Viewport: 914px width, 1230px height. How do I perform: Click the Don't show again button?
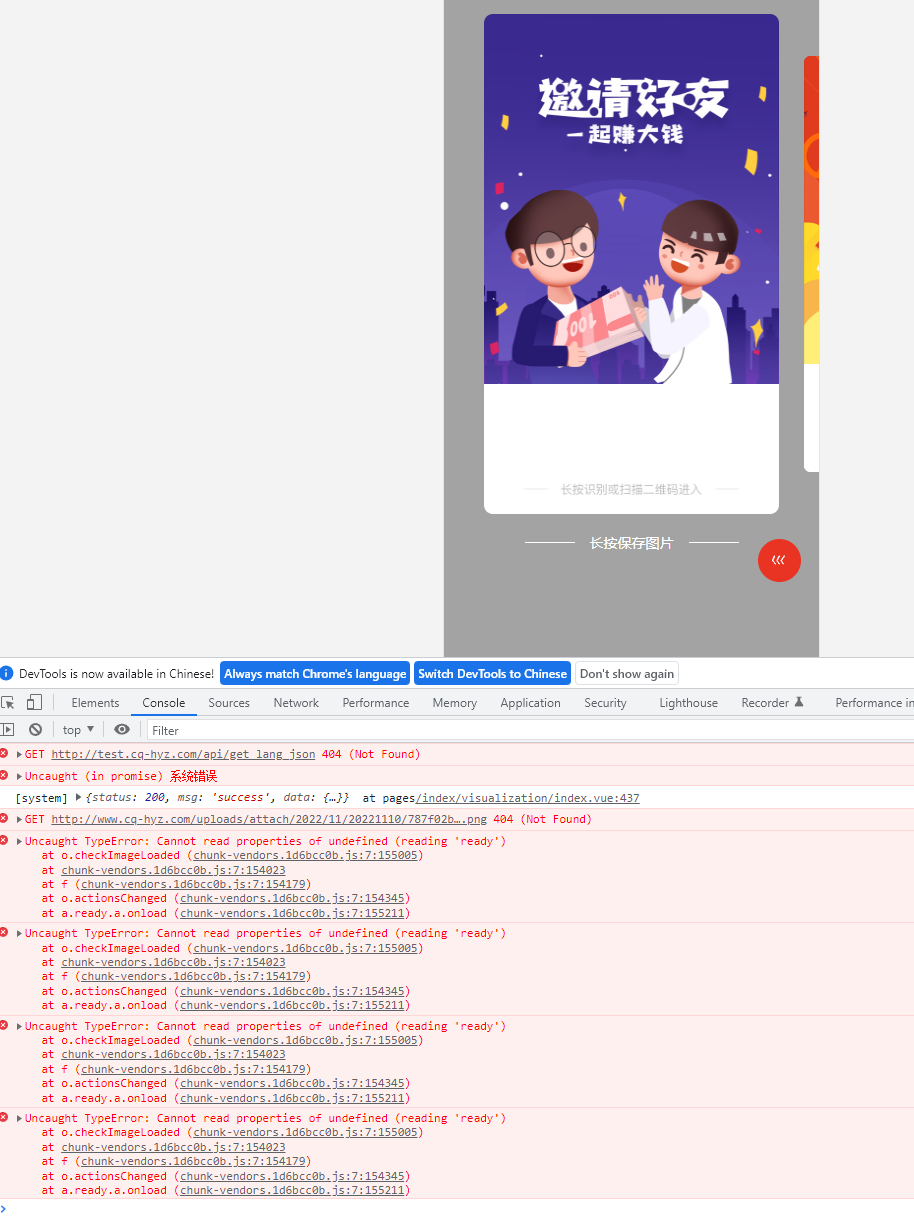pyautogui.click(x=627, y=674)
